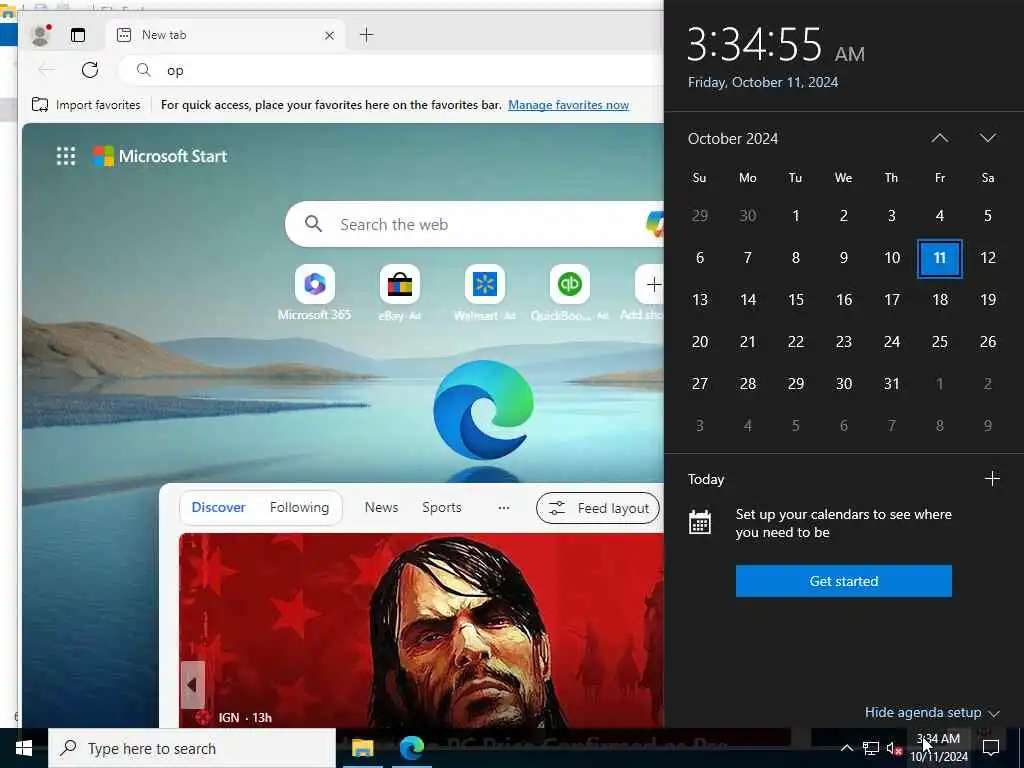The width and height of the screenshot is (1024, 768).
Task: Click the taskbar clock 3:34 AM
Action: click(939, 748)
